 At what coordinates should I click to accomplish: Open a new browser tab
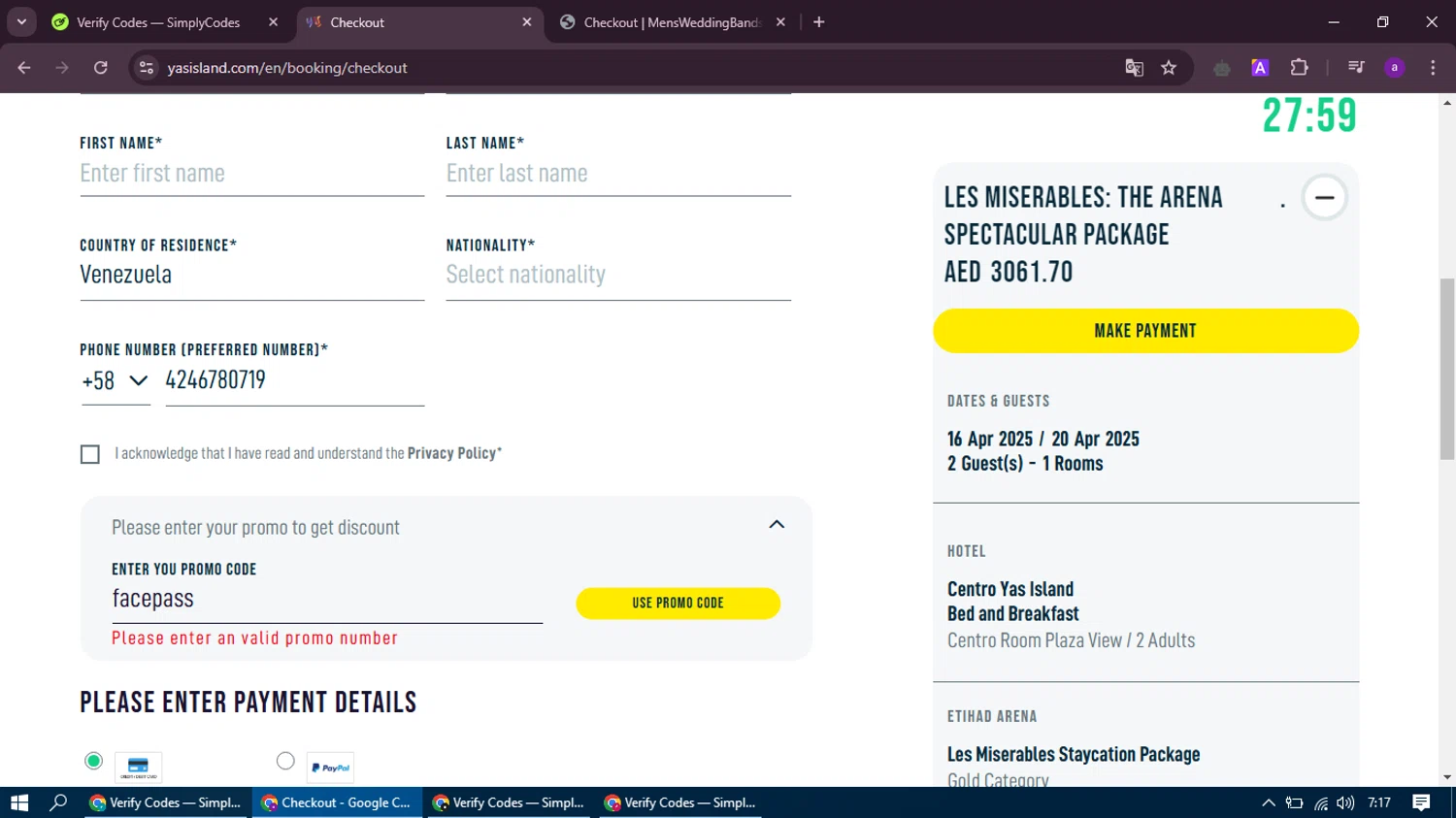click(x=819, y=22)
